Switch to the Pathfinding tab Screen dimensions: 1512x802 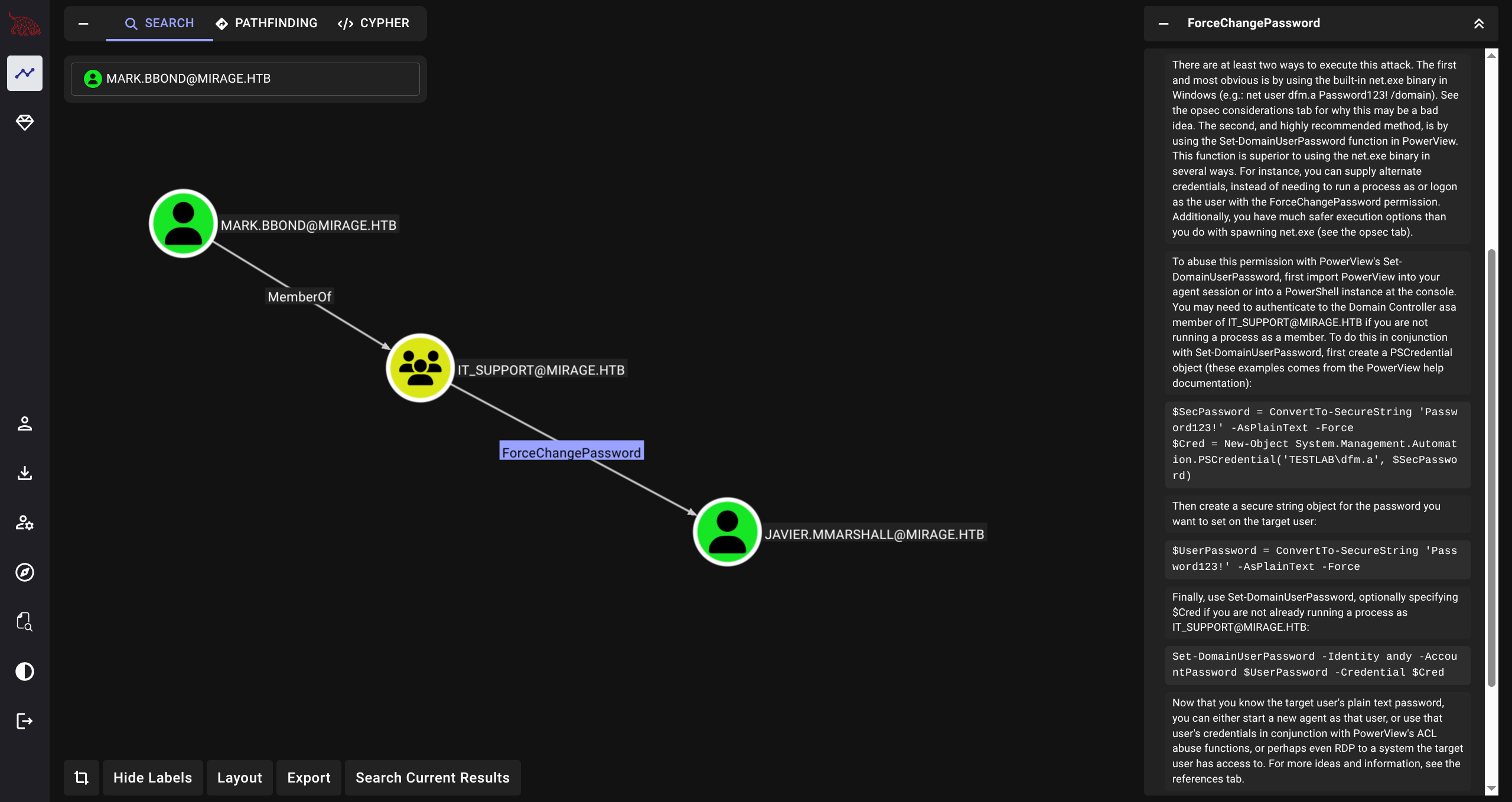[266, 24]
